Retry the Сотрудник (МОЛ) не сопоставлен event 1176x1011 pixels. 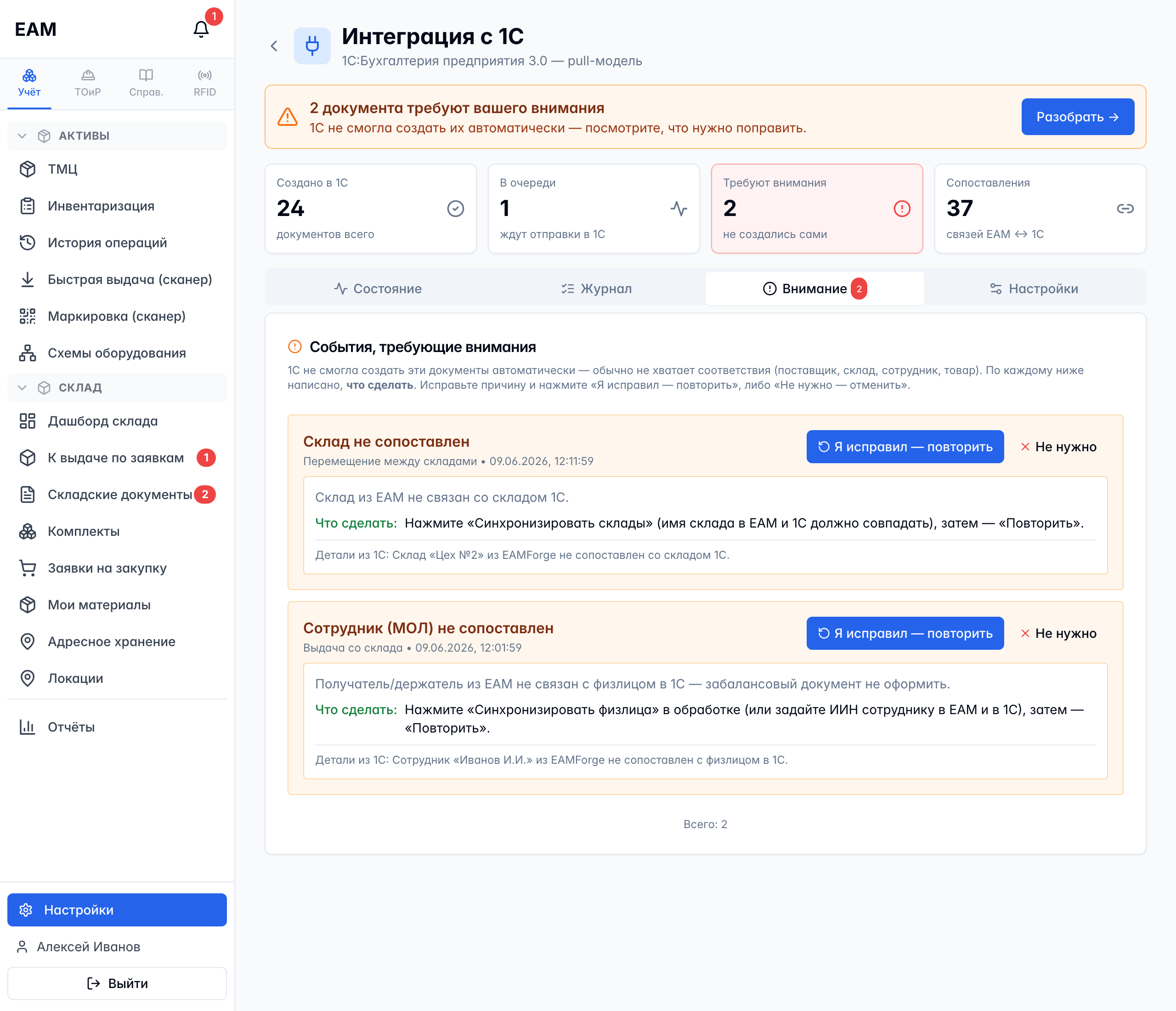(x=905, y=634)
